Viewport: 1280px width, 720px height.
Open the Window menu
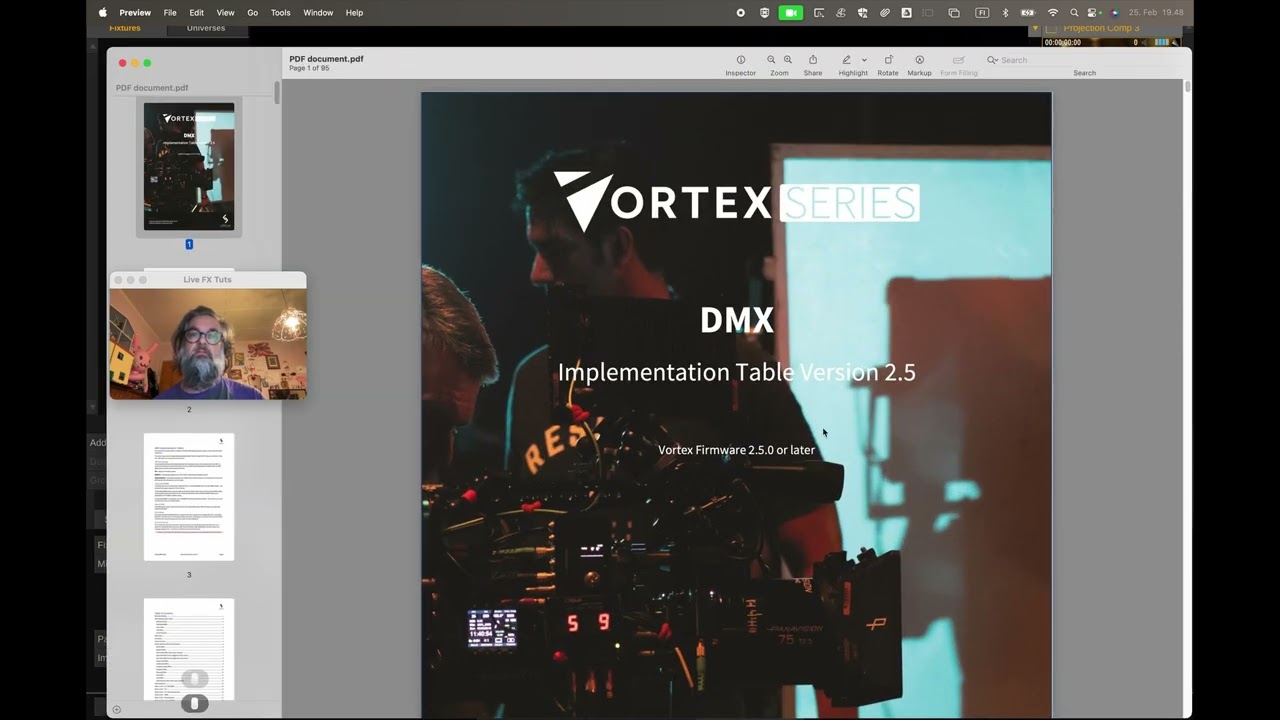(318, 13)
